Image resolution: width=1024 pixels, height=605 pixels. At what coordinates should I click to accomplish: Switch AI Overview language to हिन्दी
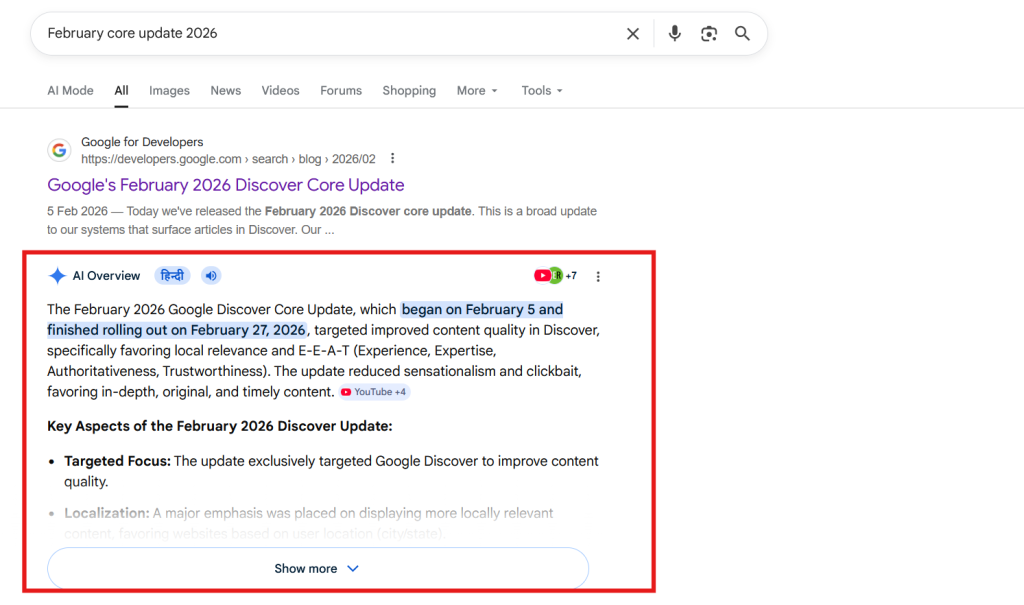pos(172,276)
